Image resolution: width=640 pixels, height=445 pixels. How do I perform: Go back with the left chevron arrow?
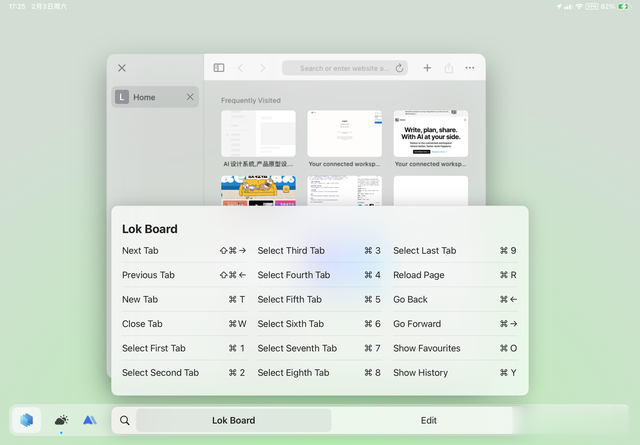tap(240, 68)
